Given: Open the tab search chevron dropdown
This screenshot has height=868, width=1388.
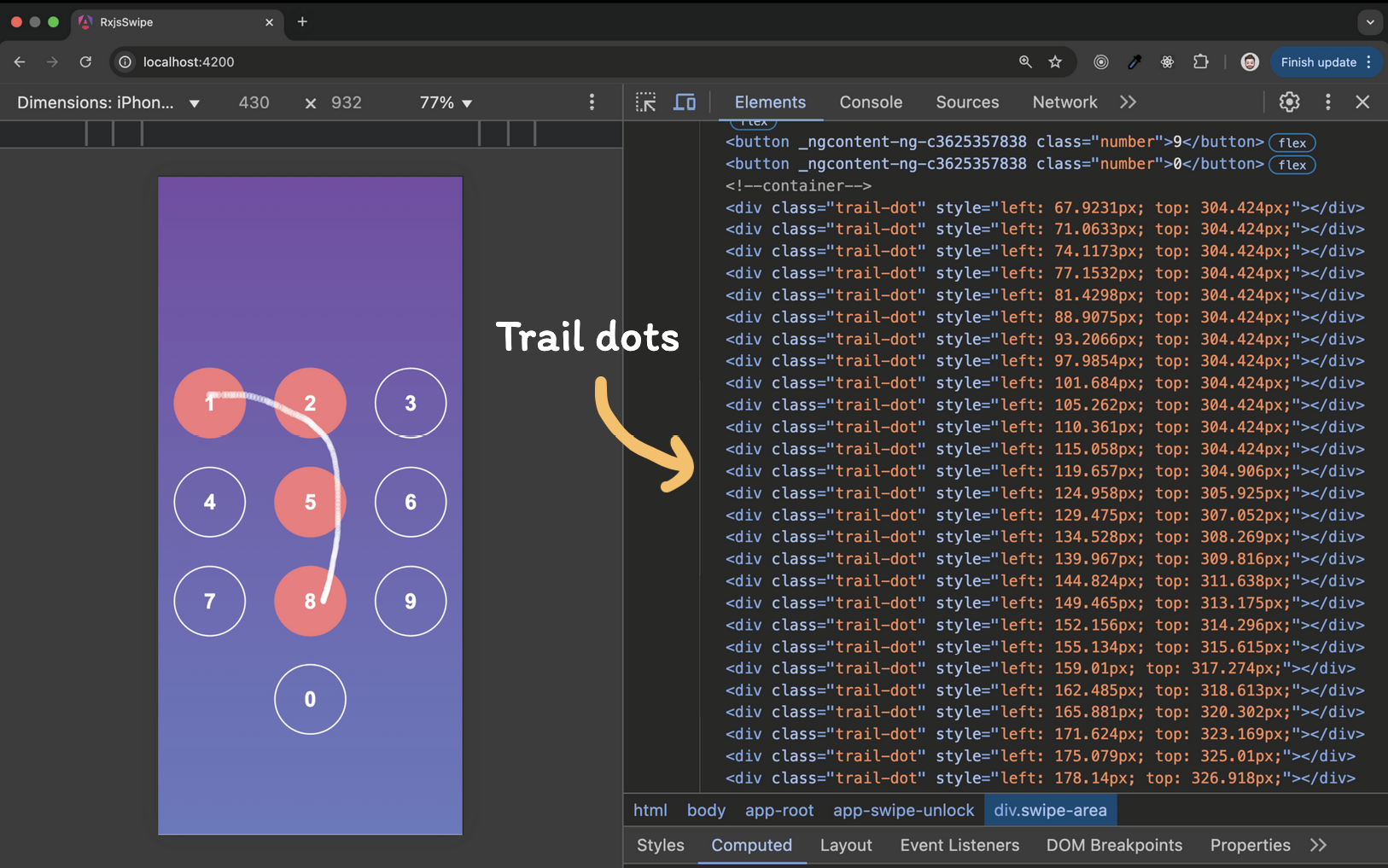Looking at the screenshot, I should [x=1370, y=22].
